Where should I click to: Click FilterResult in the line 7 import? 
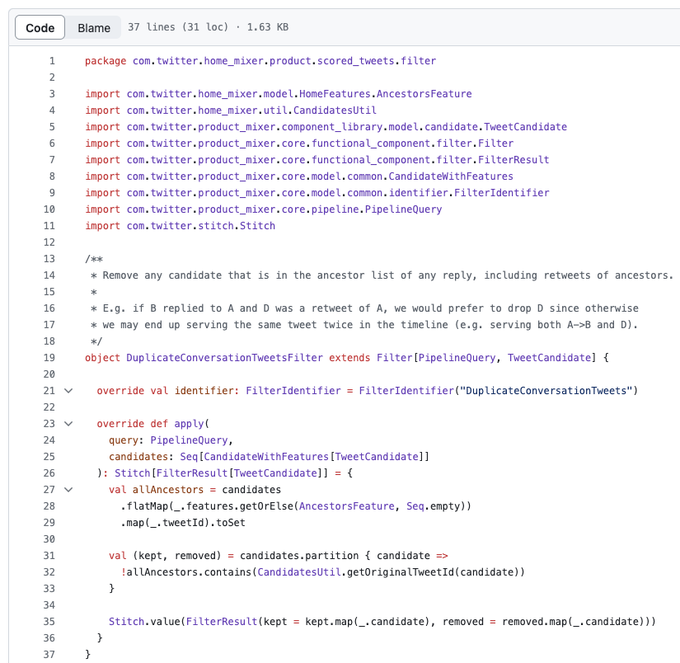point(513,160)
